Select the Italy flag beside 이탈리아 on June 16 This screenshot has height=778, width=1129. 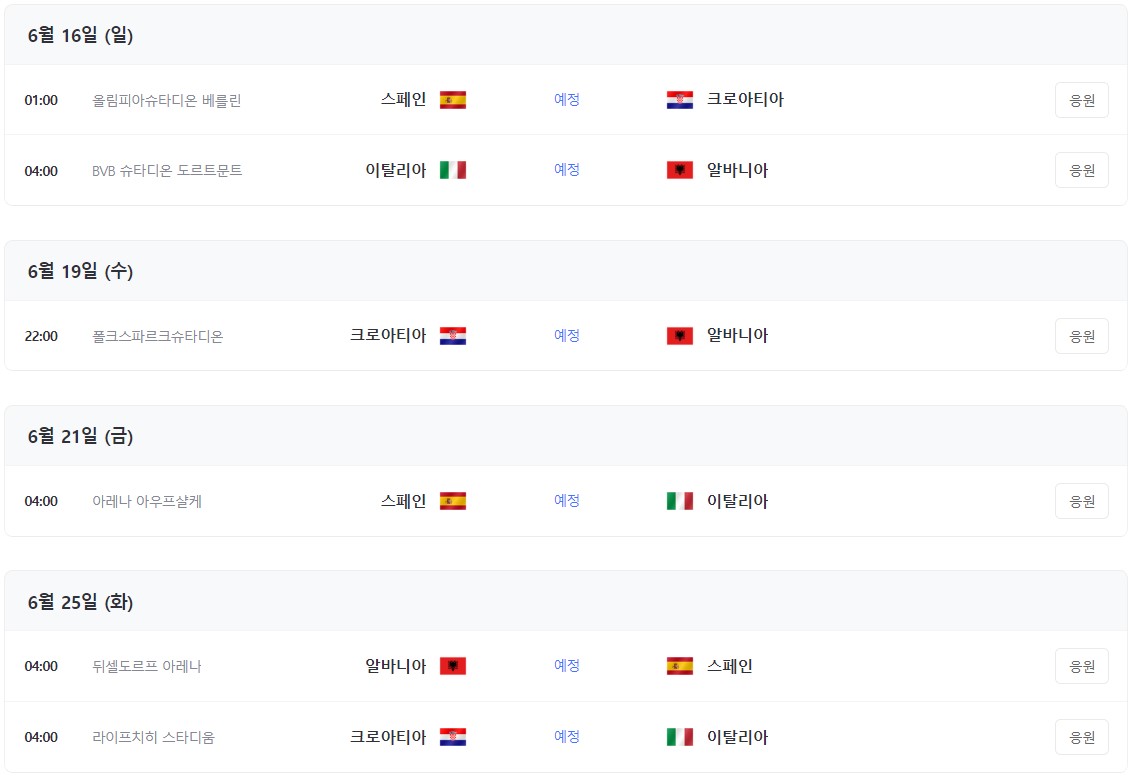coord(453,170)
